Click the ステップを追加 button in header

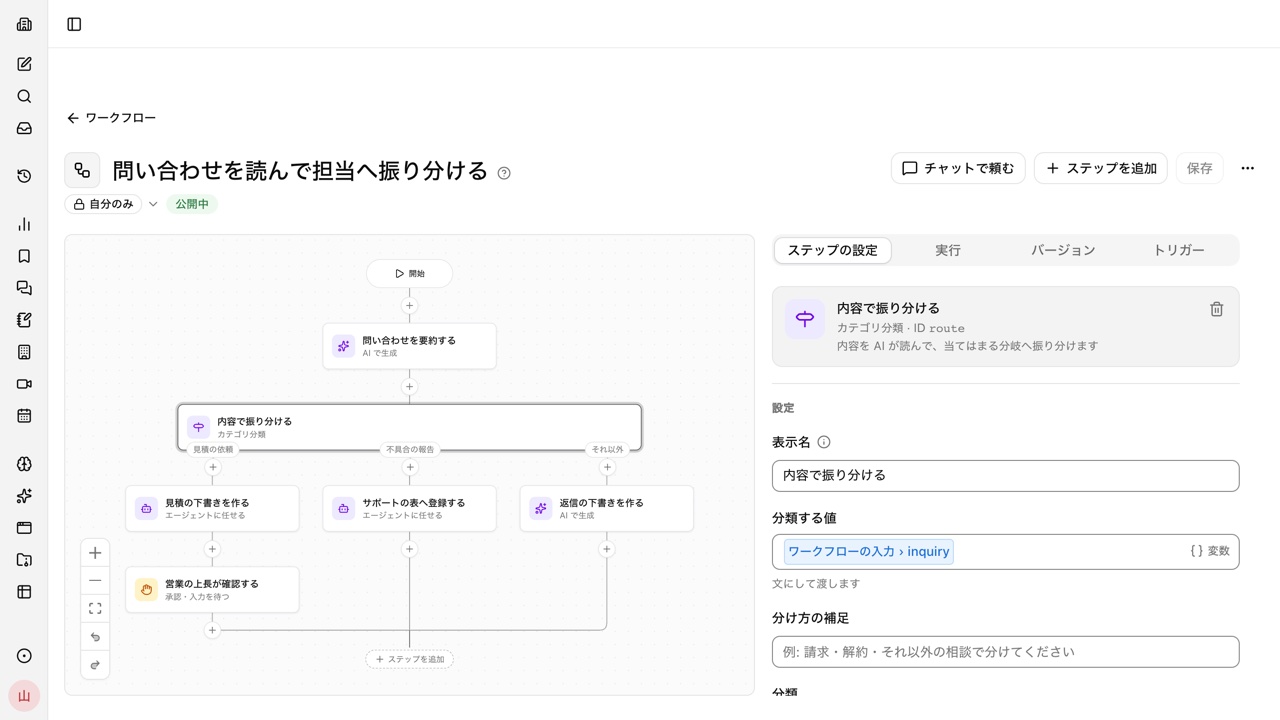(x=1101, y=168)
